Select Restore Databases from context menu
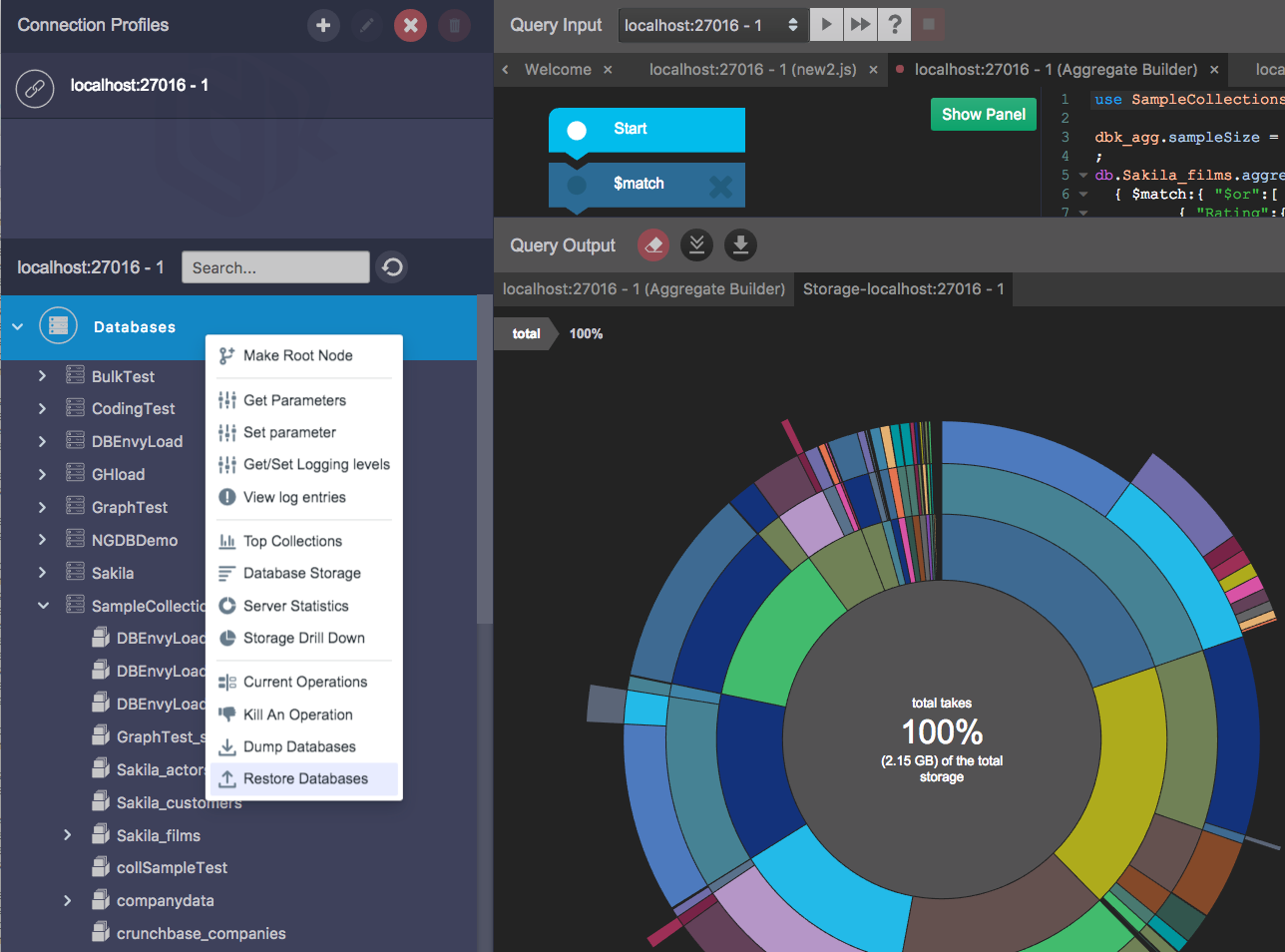1285x952 pixels. point(304,778)
